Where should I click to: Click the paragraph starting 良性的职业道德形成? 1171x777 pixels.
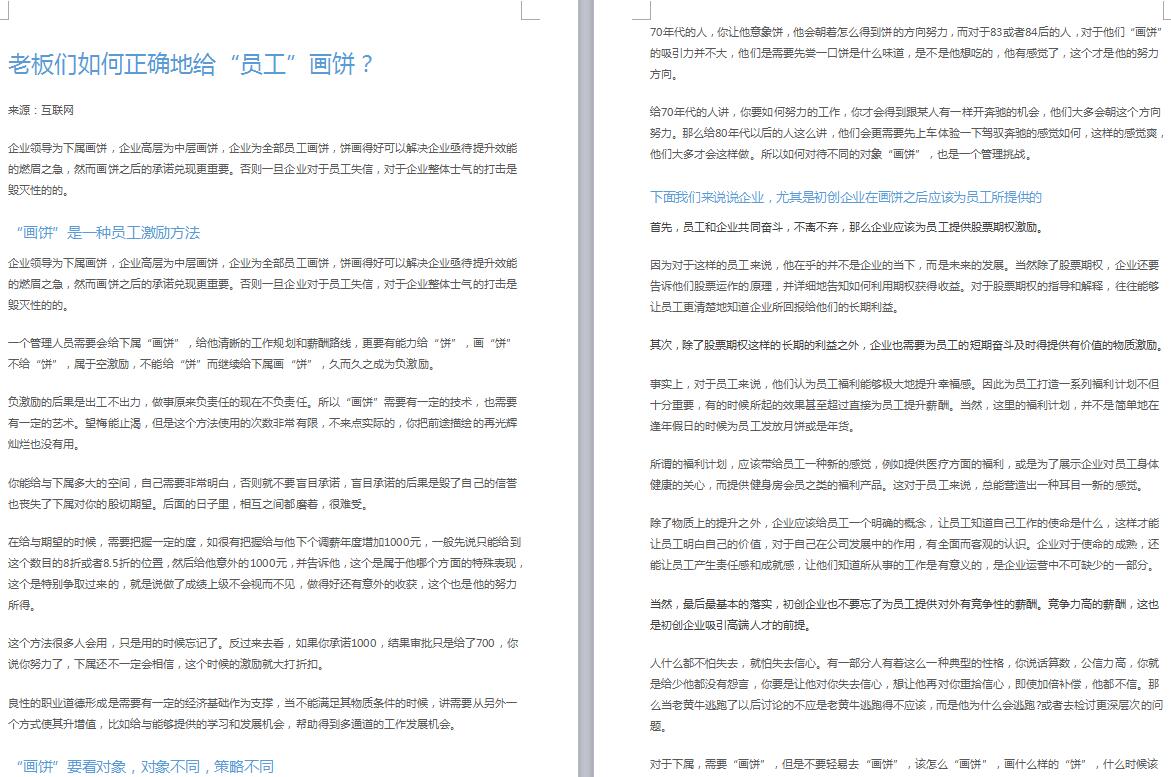coord(262,714)
